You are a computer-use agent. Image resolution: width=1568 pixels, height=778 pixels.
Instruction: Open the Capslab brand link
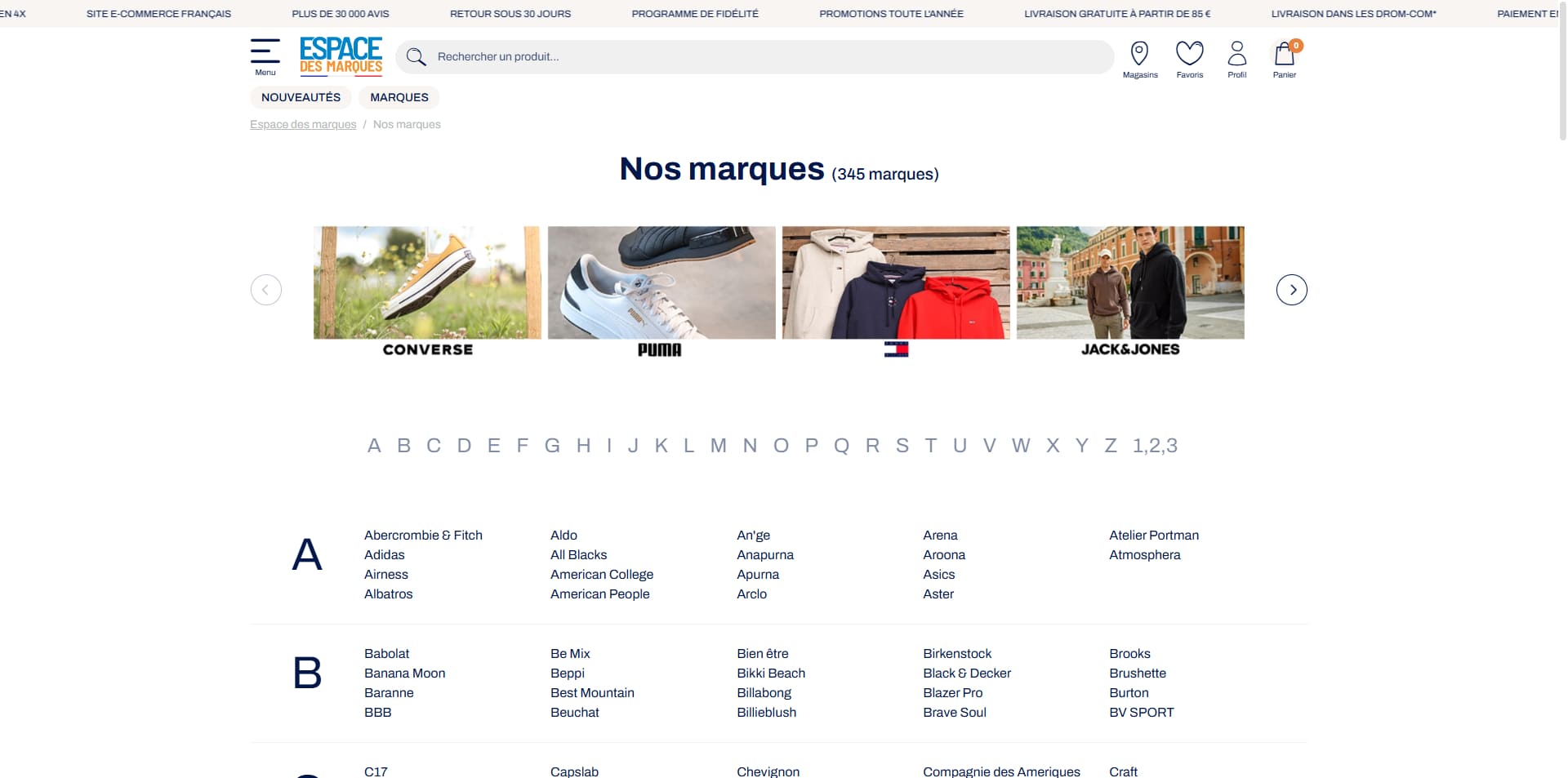click(x=575, y=771)
